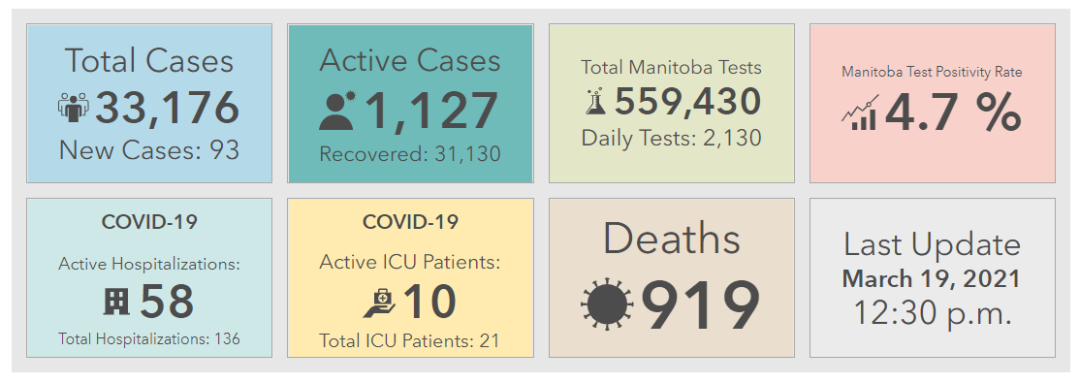
Task: Click the person-with-virus icon beside 1,127
Action: pyautogui.click(x=337, y=110)
